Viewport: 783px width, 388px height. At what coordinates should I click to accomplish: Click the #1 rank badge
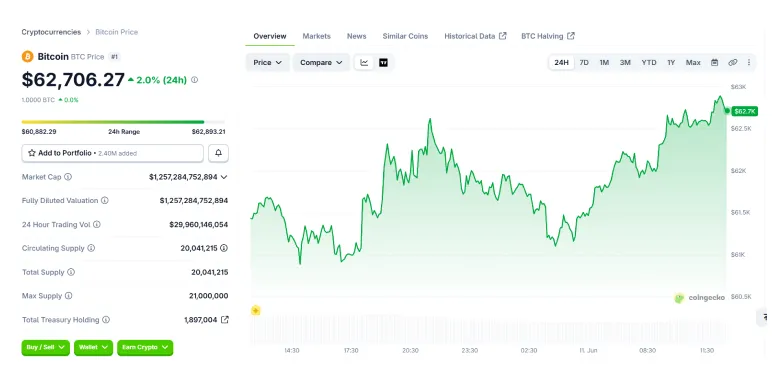[114, 57]
